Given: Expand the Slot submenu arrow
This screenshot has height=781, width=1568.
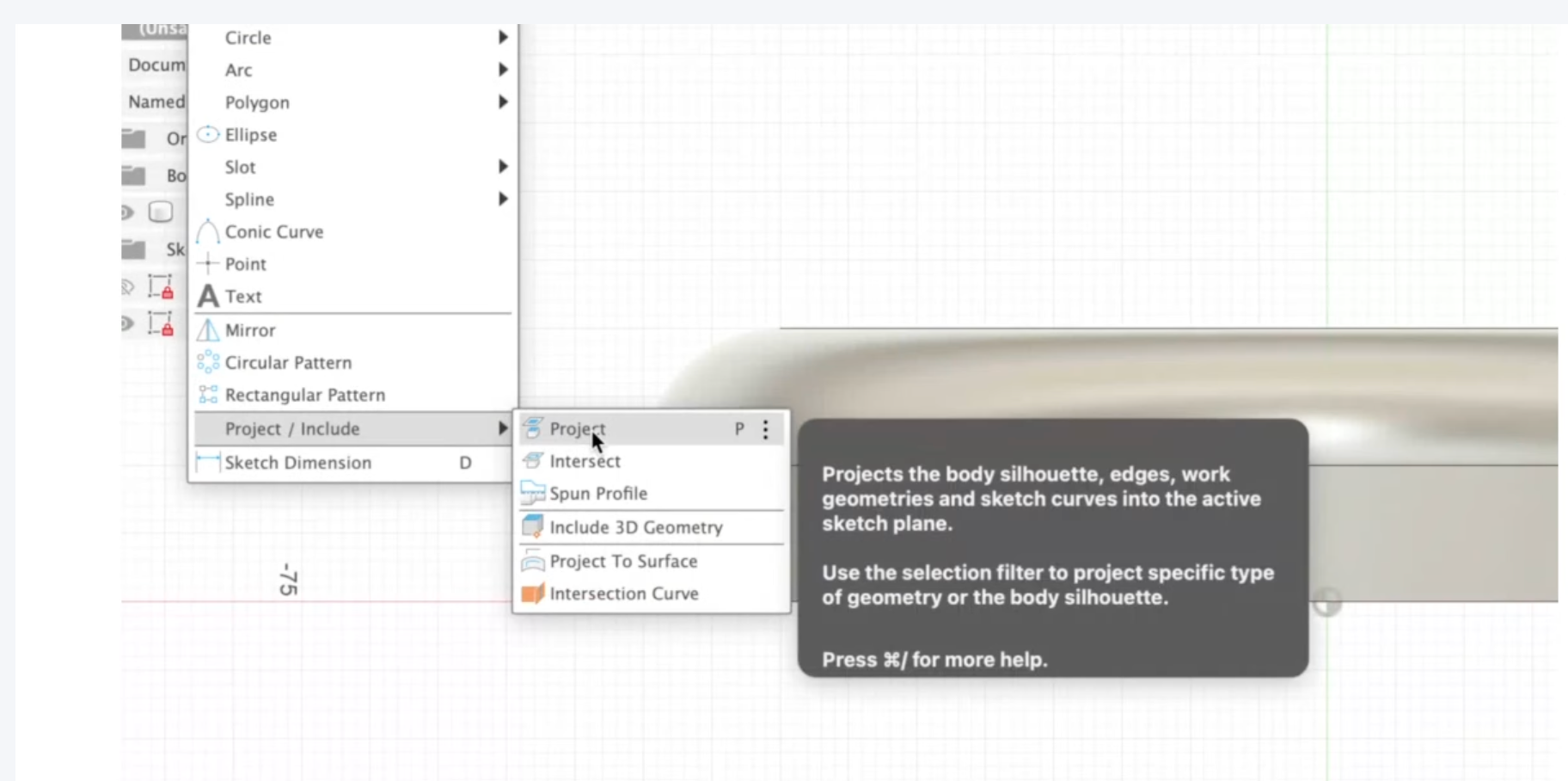Looking at the screenshot, I should click(x=503, y=167).
